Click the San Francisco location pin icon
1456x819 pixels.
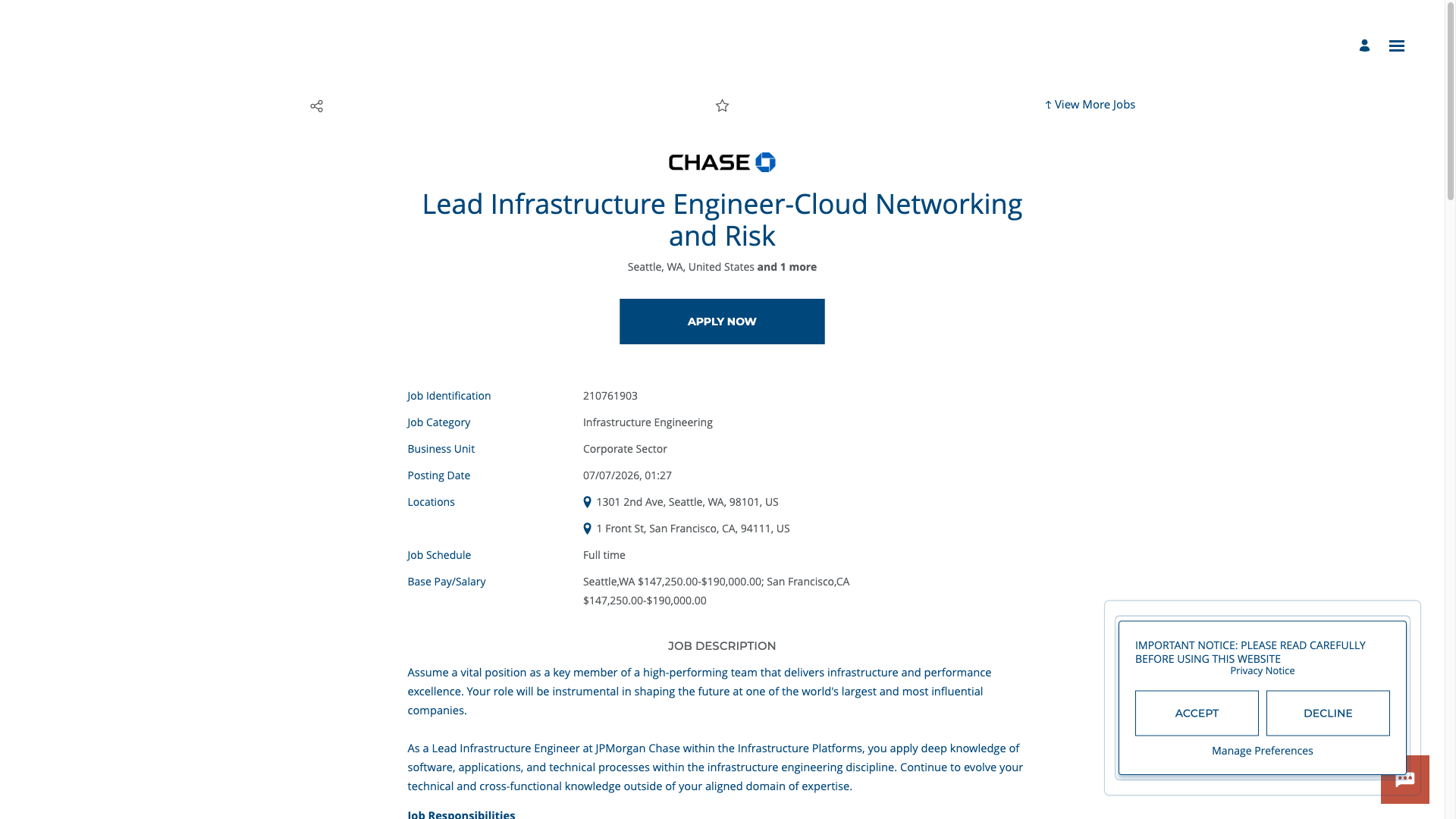pos(587,529)
